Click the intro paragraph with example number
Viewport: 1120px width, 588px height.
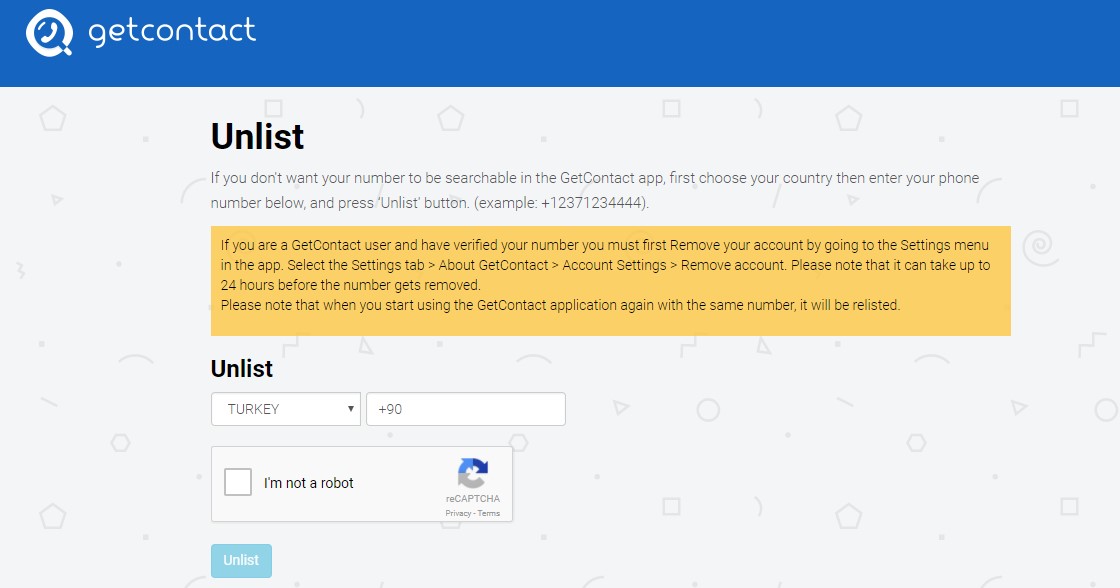(x=594, y=190)
